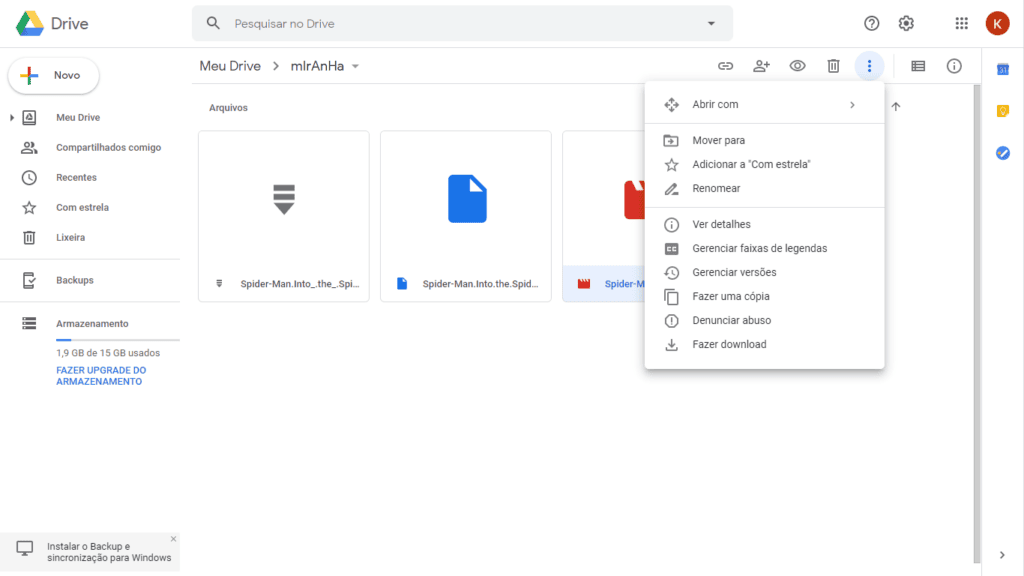Click Fazer upgrade do armazenamento link
Viewport: 1024px width, 576px height.
pyautogui.click(x=101, y=376)
